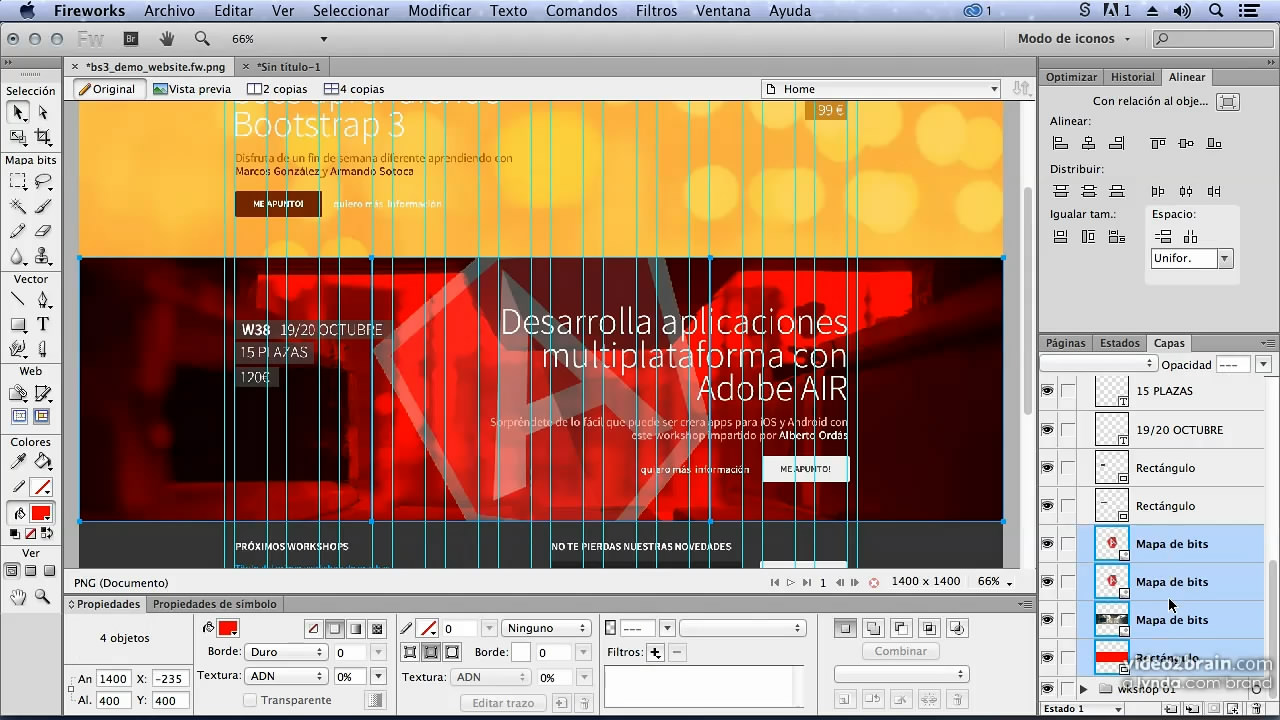Toggle eye of wkshop 01 layer
This screenshot has width=1280, height=720.
[x=1047, y=688]
